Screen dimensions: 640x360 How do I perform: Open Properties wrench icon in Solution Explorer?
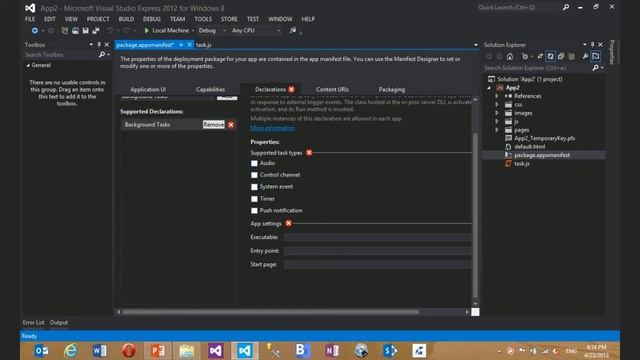[585, 56]
